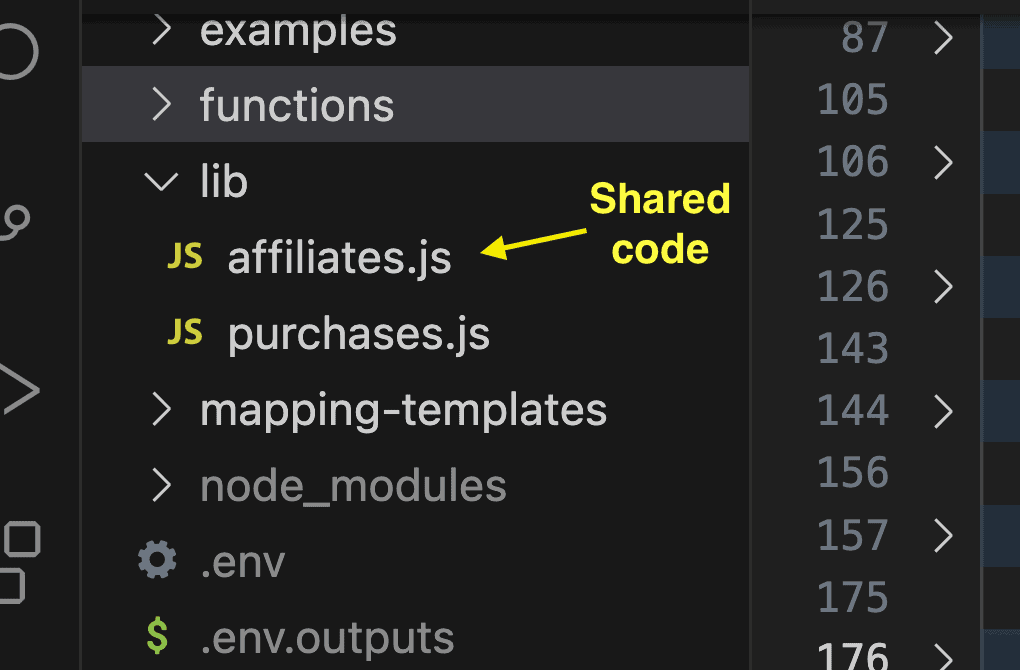
Task: Expand the node_modules folder
Action: point(161,486)
